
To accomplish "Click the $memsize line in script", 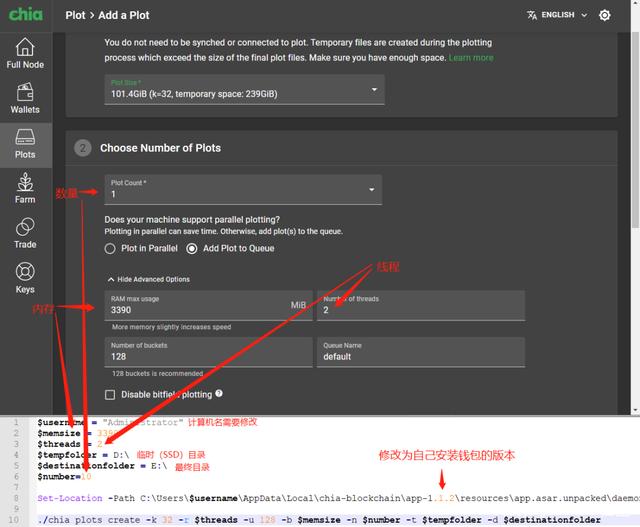I will click(x=78, y=433).
